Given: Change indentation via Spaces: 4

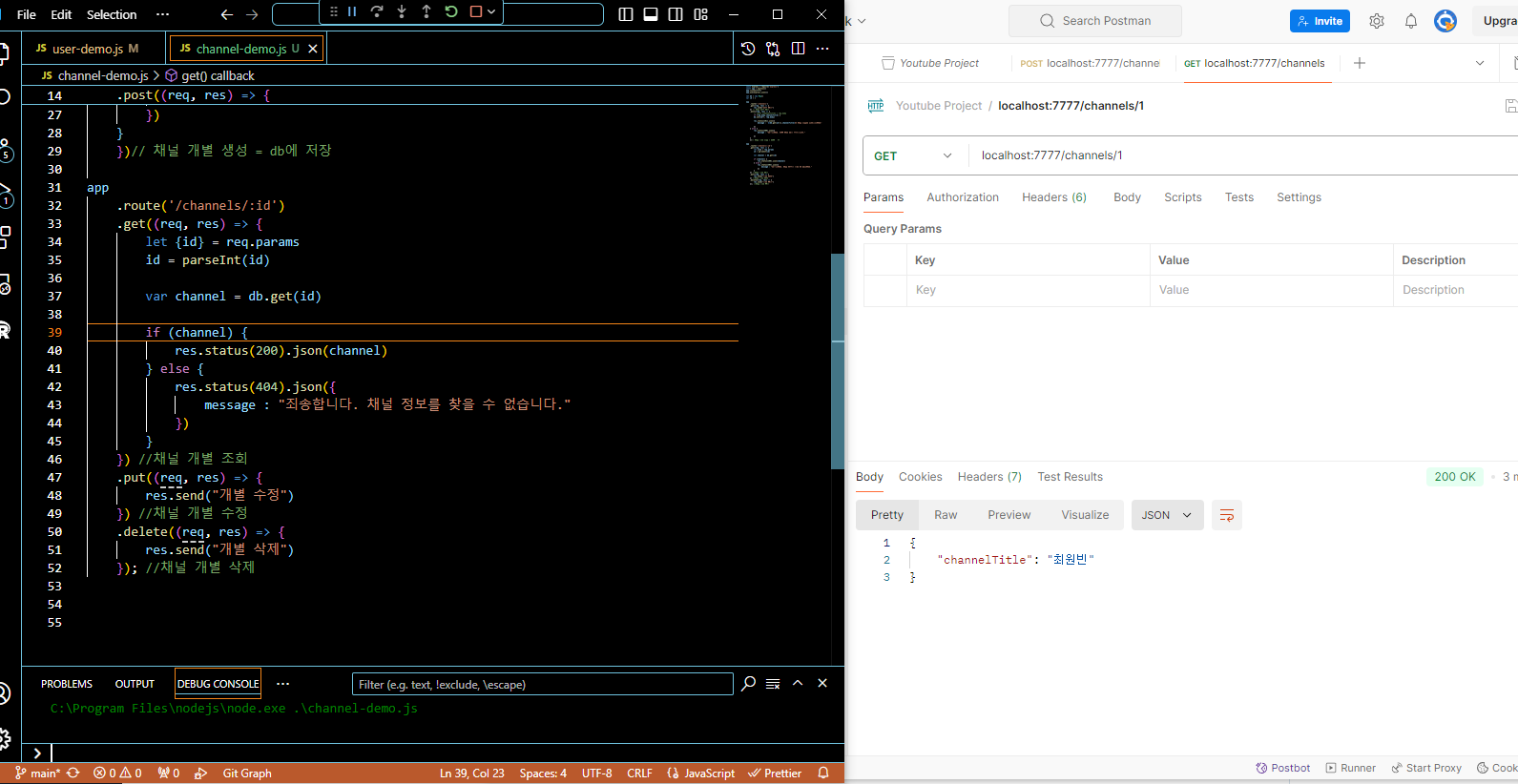Looking at the screenshot, I should point(543,774).
